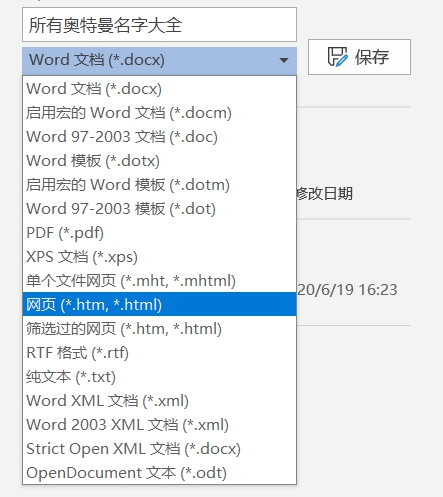Viewport: 443px width, 497px height.
Task: Open the file type dropdown arrow
Action: 284,60
